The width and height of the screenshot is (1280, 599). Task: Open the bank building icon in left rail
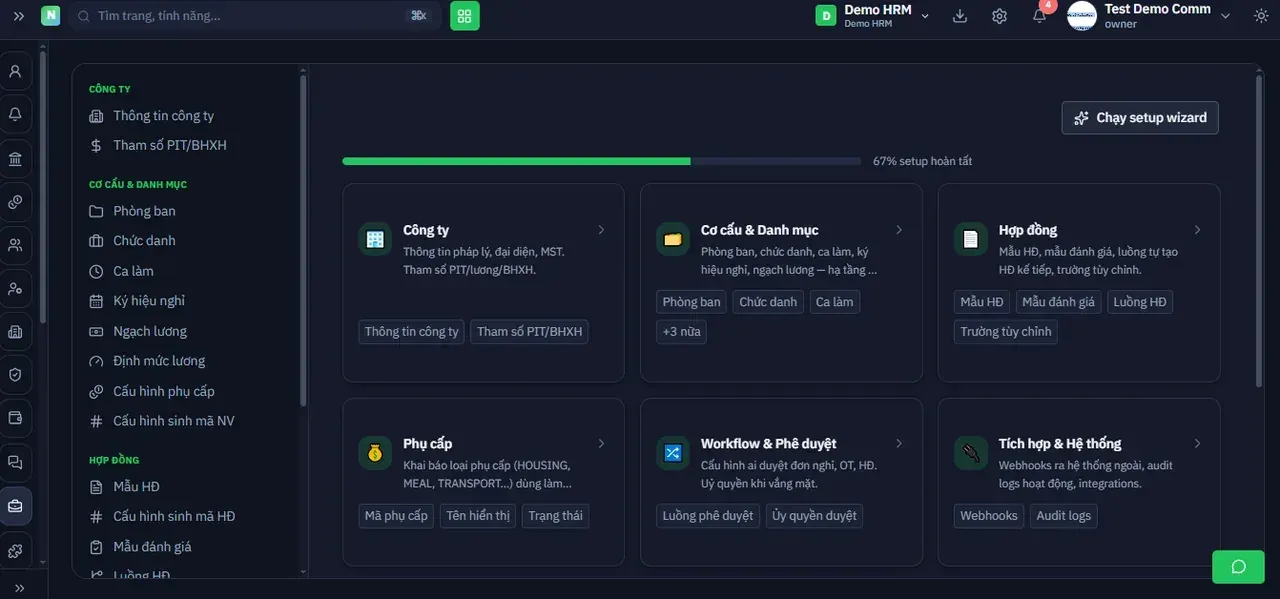click(x=15, y=159)
